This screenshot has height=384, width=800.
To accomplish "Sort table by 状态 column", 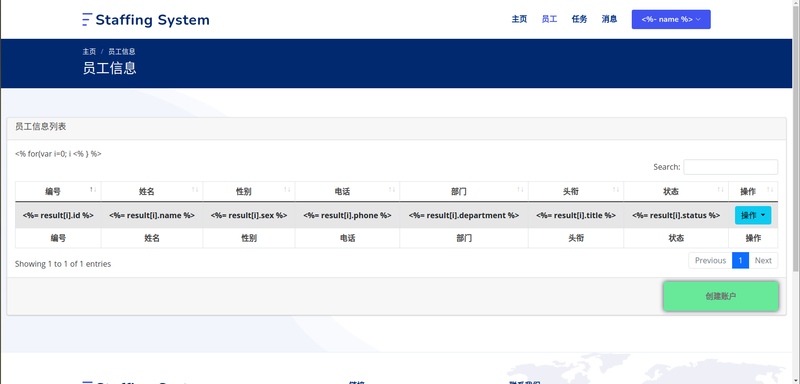I will point(676,192).
